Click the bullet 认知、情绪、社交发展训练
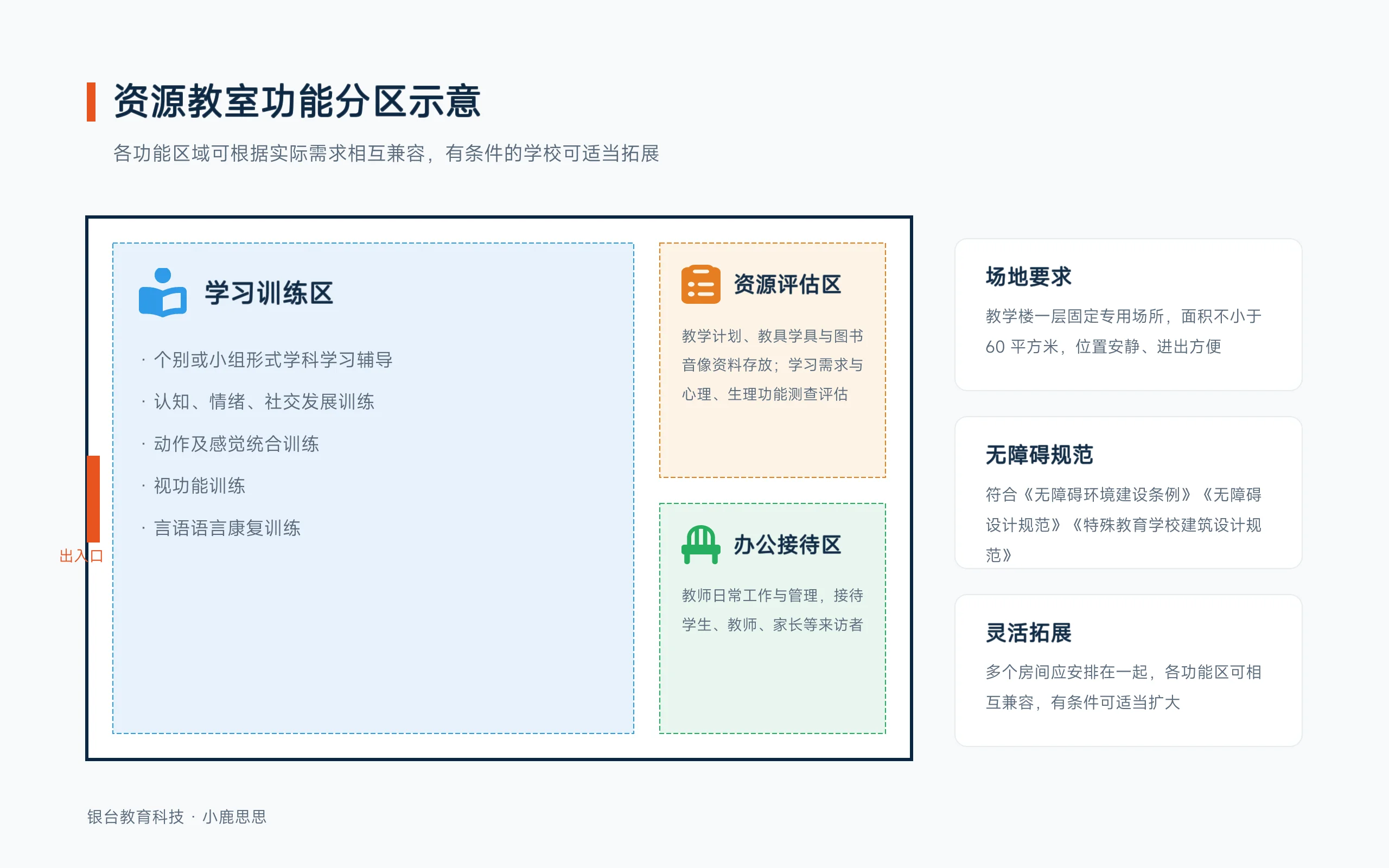Image resolution: width=1389 pixels, height=868 pixels. pos(258,402)
